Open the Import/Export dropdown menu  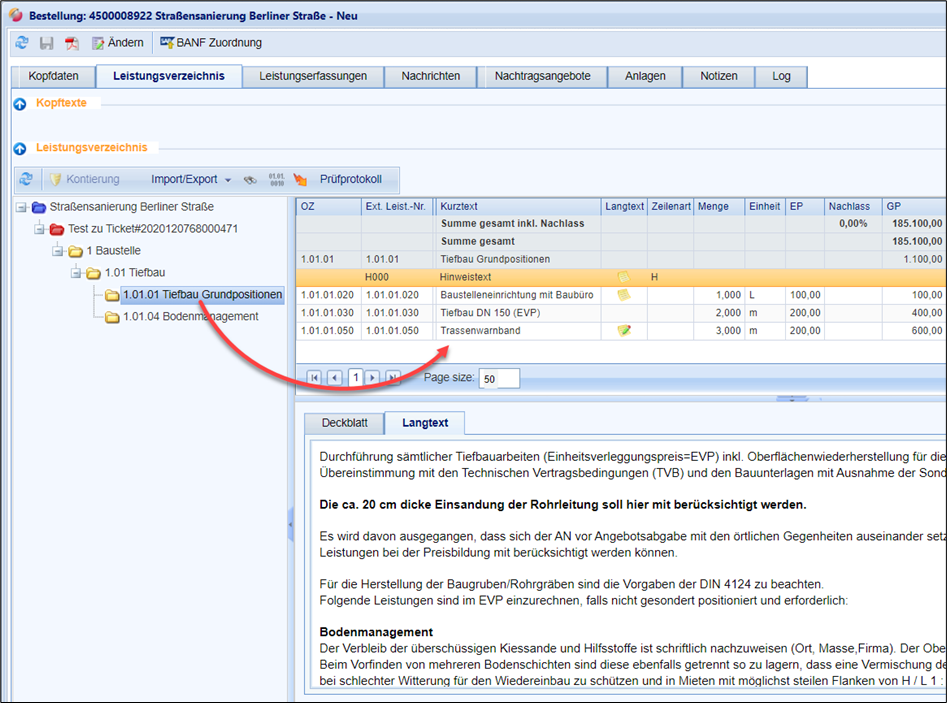click(190, 180)
